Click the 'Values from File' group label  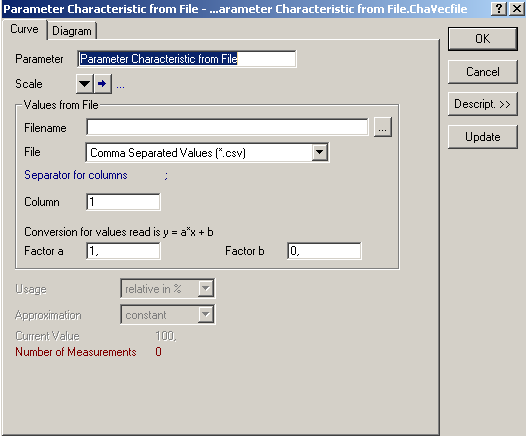point(61,105)
